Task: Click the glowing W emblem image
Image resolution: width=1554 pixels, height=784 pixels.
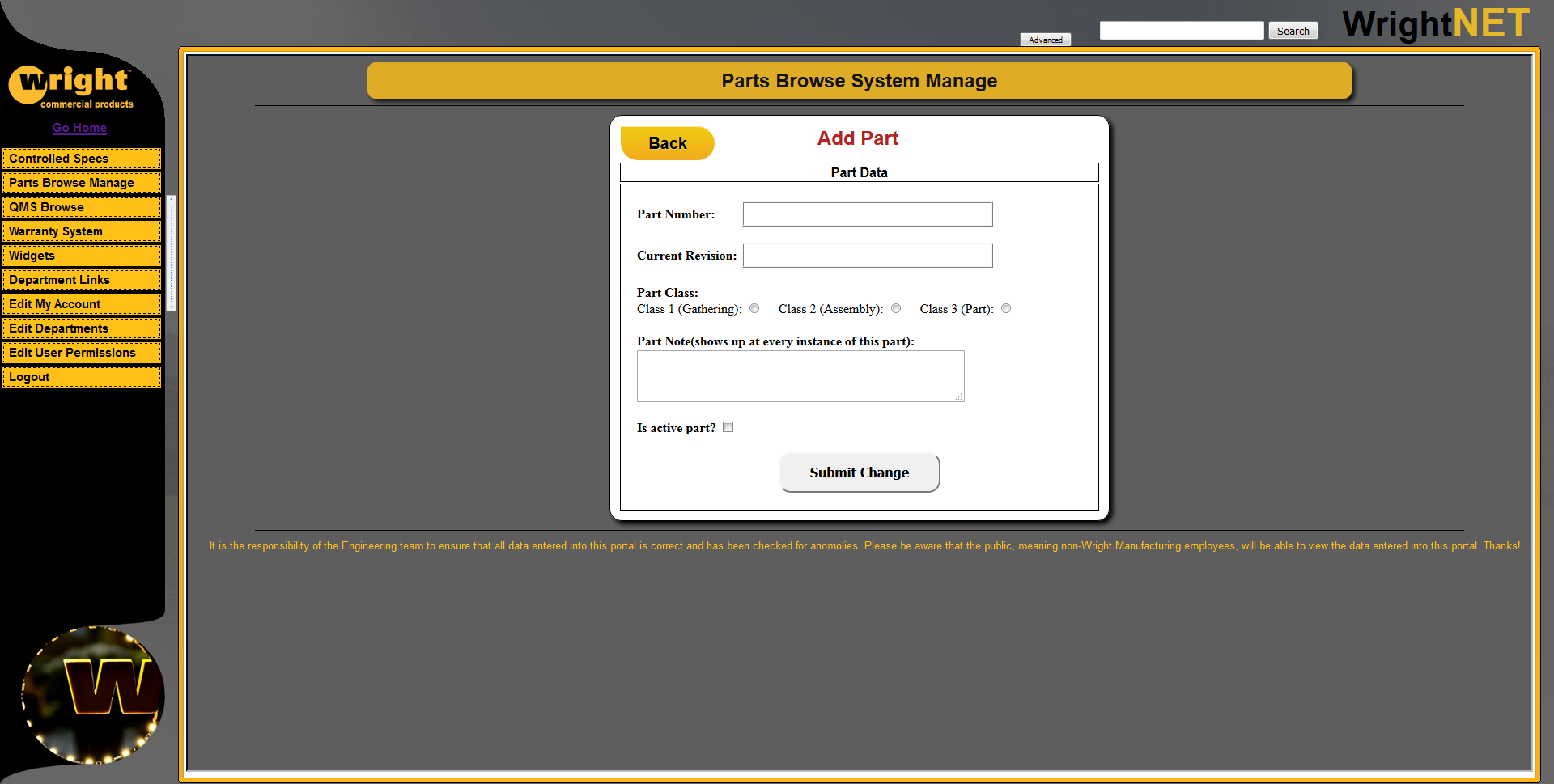Action: click(x=92, y=695)
